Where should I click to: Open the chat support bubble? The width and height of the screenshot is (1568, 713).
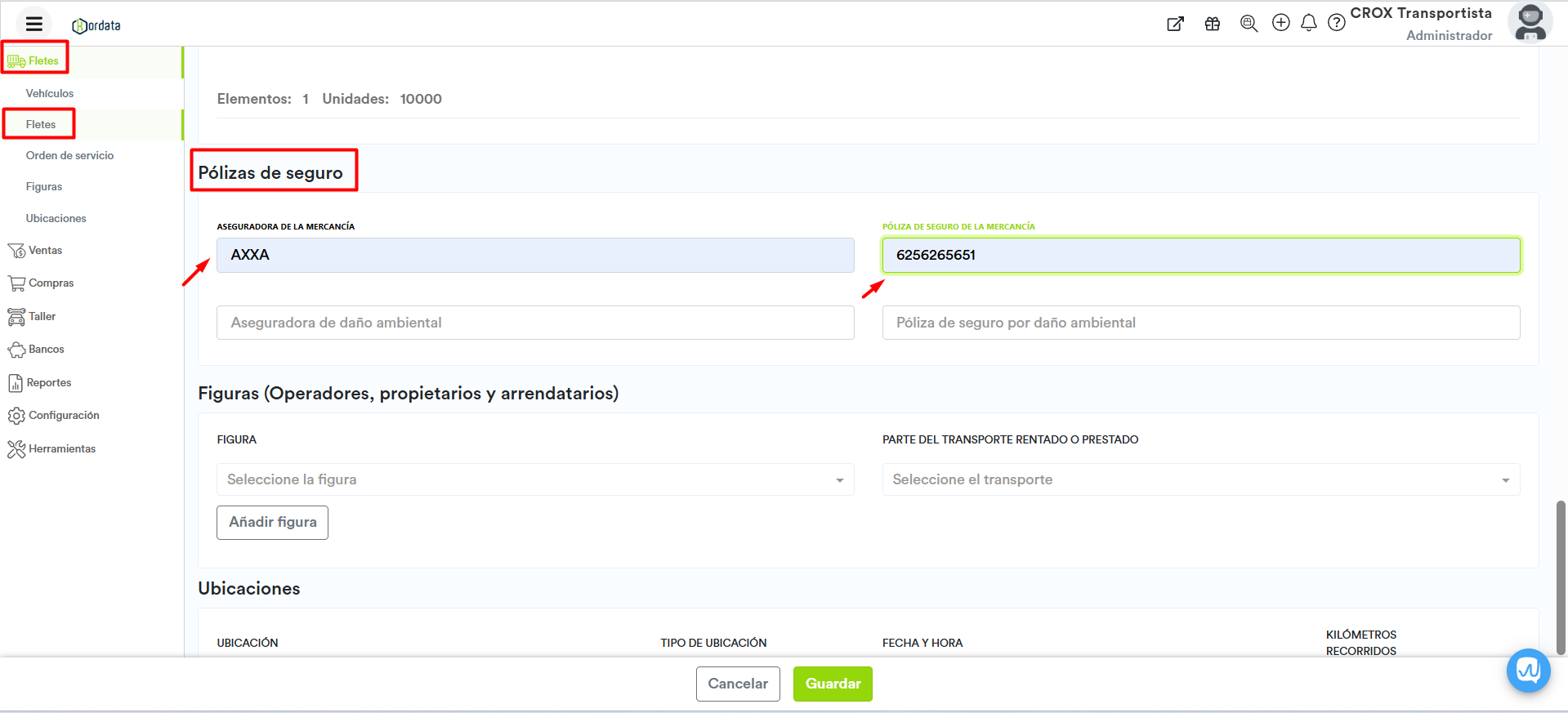click(x=1528, y=671)
